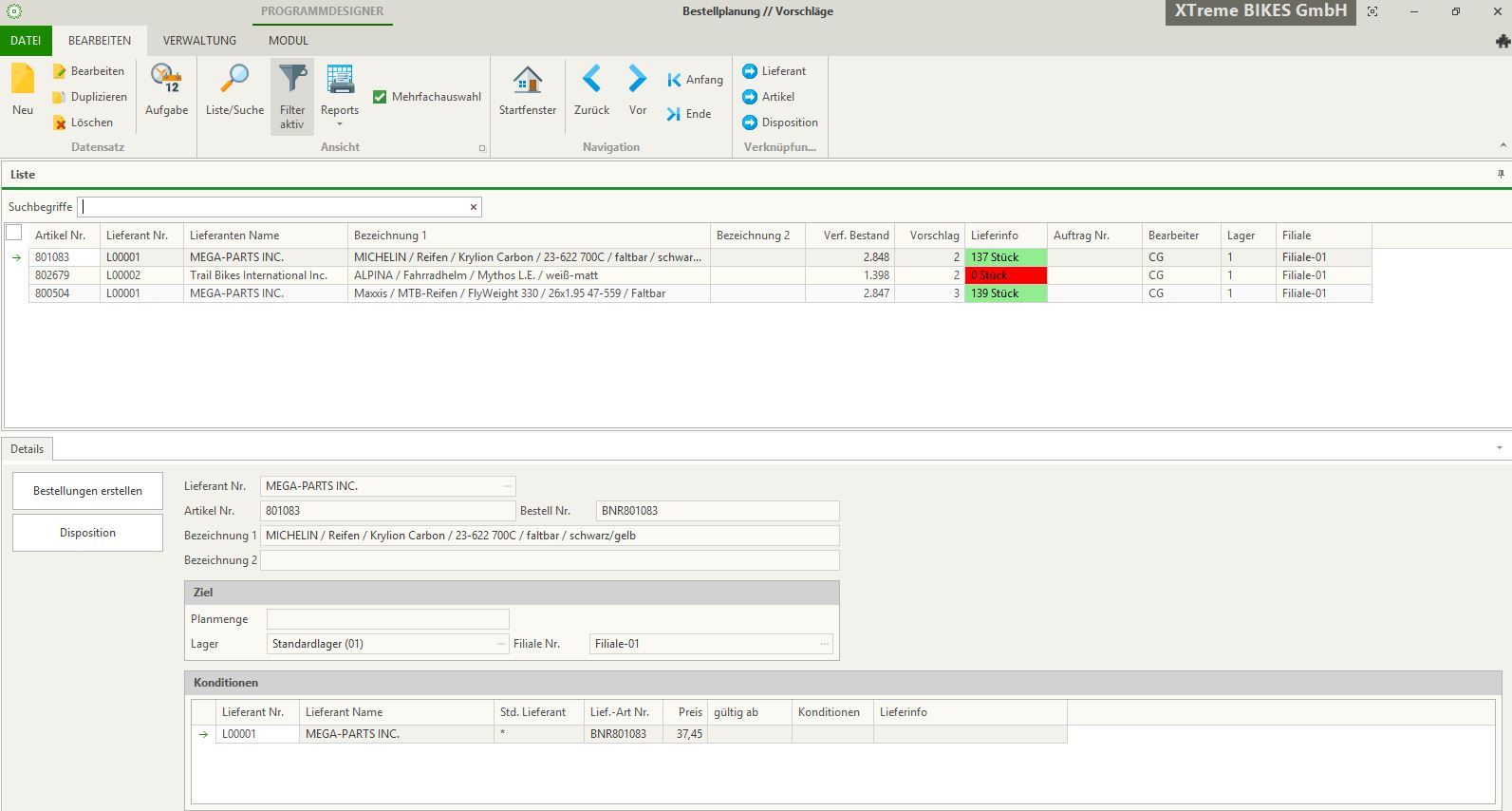Screen dimensions: 1512x811
Task: Expand the Reports dropdown
Action: tap(339, 123)
